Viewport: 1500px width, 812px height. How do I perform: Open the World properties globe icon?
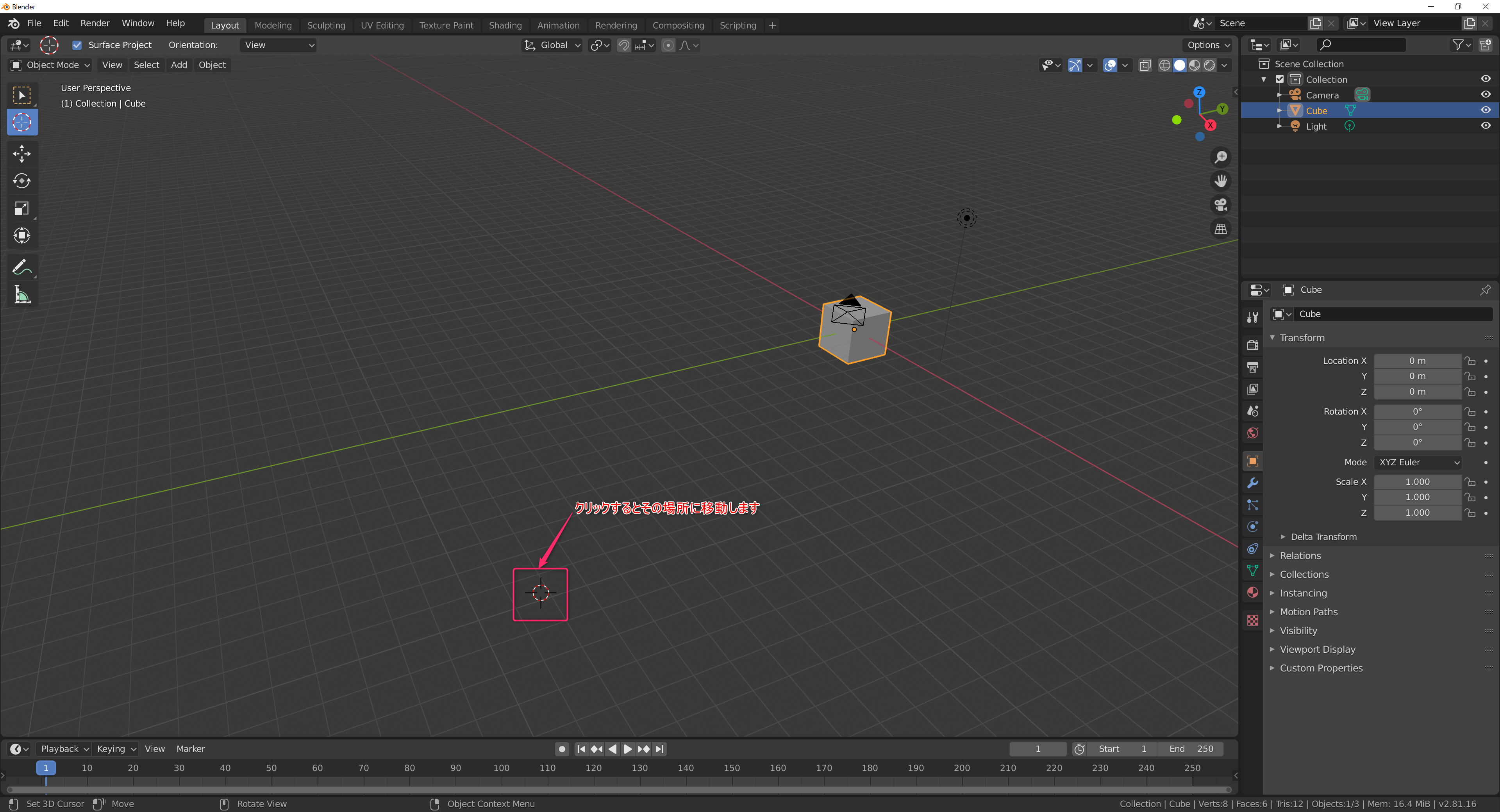pyautogui.click(x=1252, y=433)
